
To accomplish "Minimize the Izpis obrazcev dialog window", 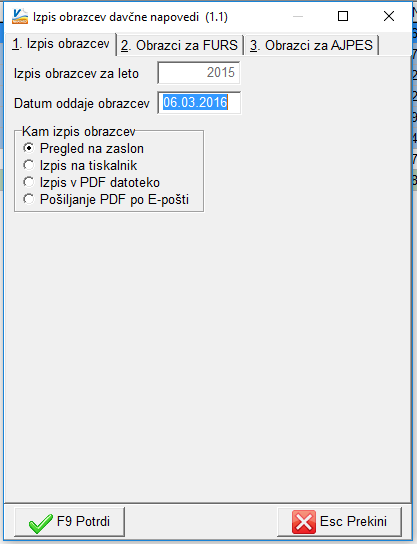I will (x=298, y=16).
